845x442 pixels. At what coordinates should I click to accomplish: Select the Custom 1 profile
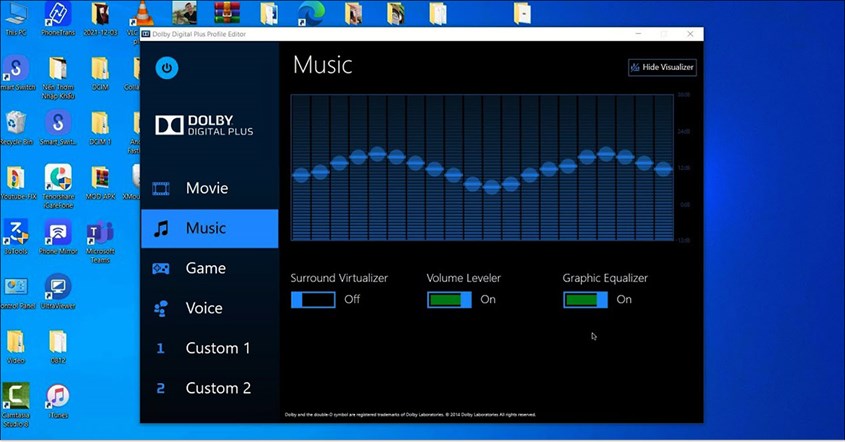pos(209,348)
